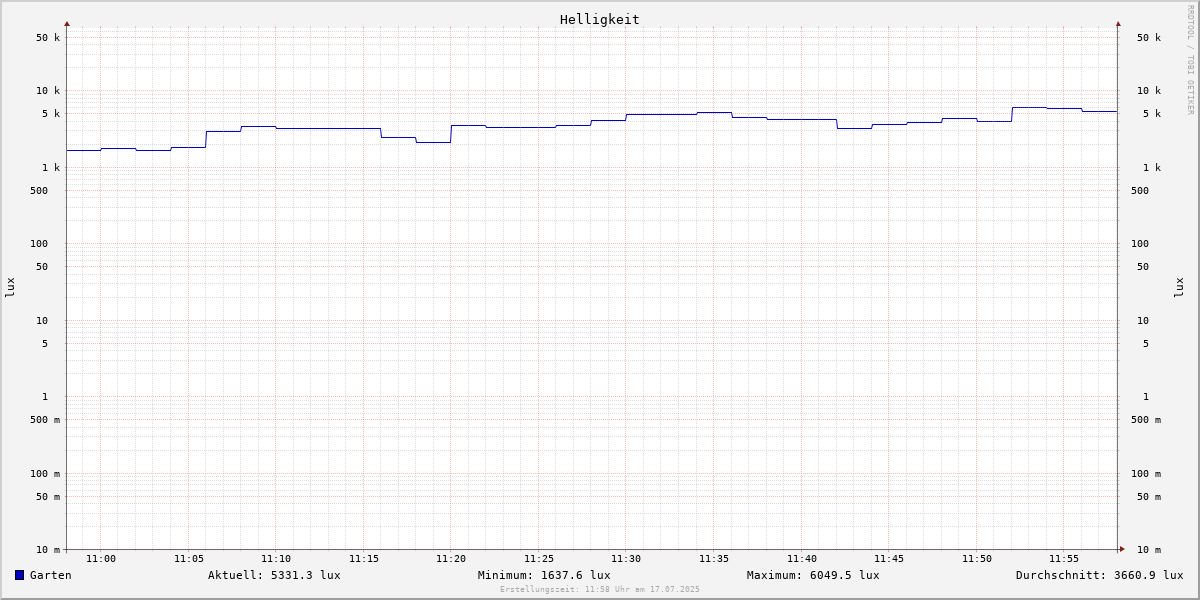Click the 11:00 time axis label
1200x600 pixels.
click(x=101, y=559)
